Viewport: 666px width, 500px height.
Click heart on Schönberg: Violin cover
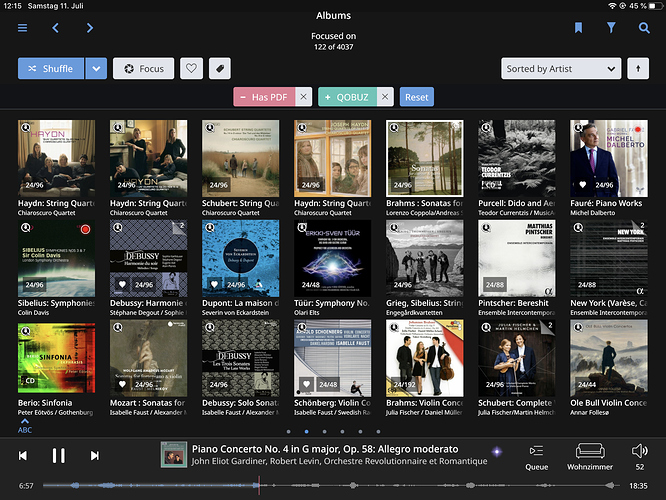pos(306,384)
